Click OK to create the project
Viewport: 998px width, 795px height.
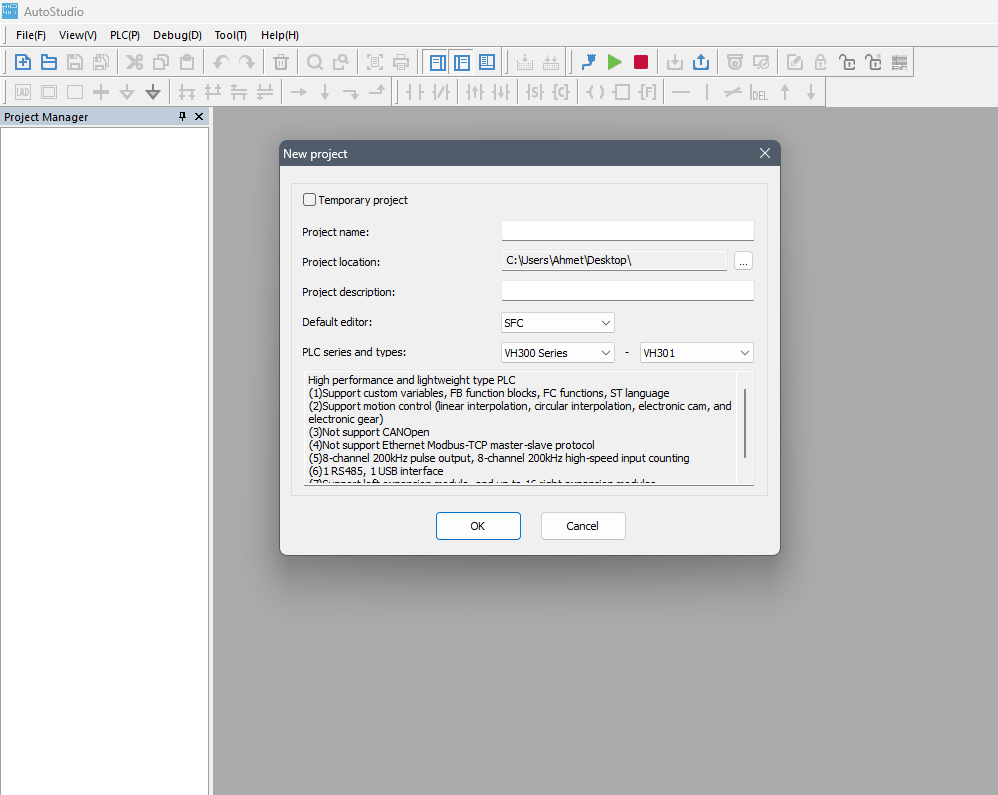coord(478,526)
